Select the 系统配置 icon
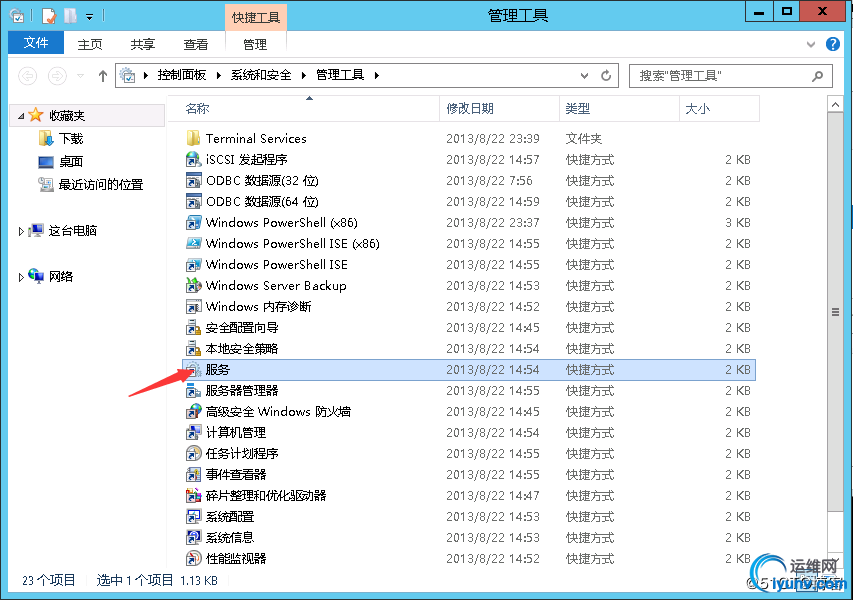 pyautogui.click(x=193, y=517)
